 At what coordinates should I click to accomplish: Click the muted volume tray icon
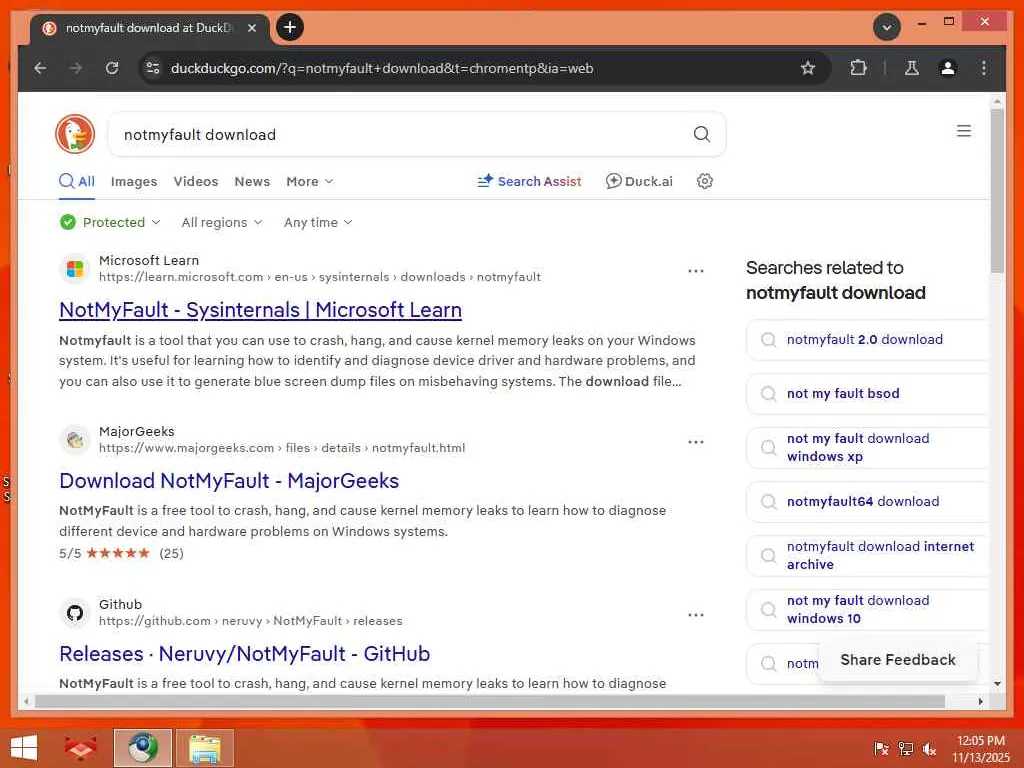[x=929, y=748]
